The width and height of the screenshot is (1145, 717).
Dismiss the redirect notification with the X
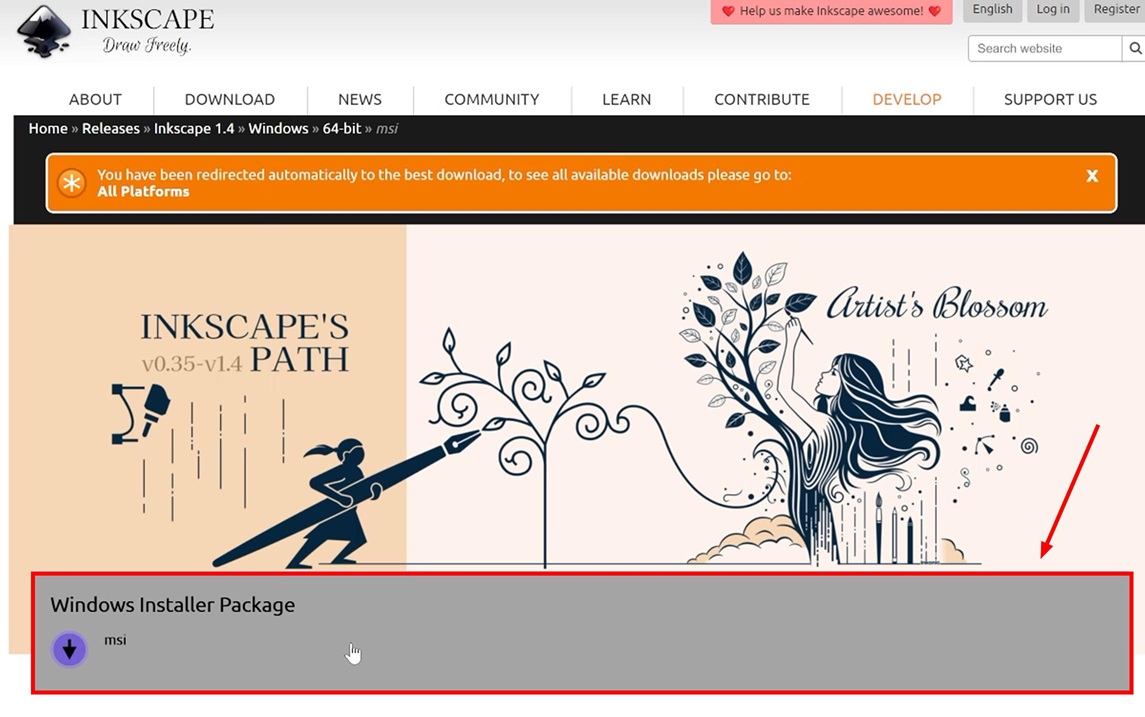(x=1092, y=174)
